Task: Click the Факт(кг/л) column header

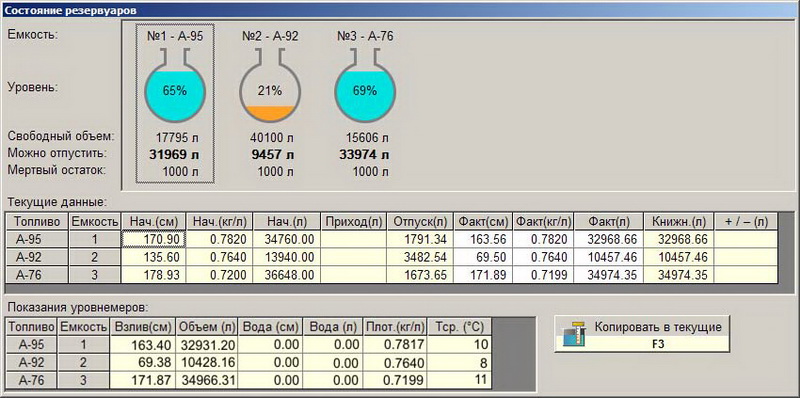Action: [543, 221]
